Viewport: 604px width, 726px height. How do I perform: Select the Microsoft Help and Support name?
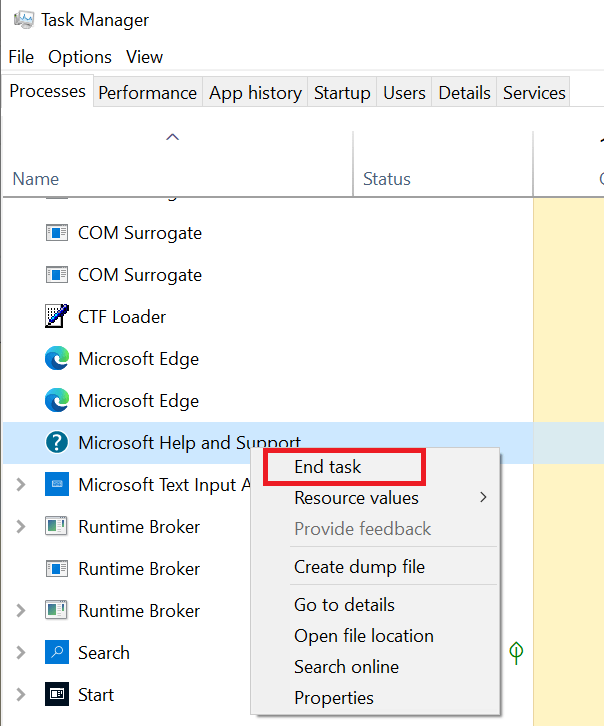189,443
